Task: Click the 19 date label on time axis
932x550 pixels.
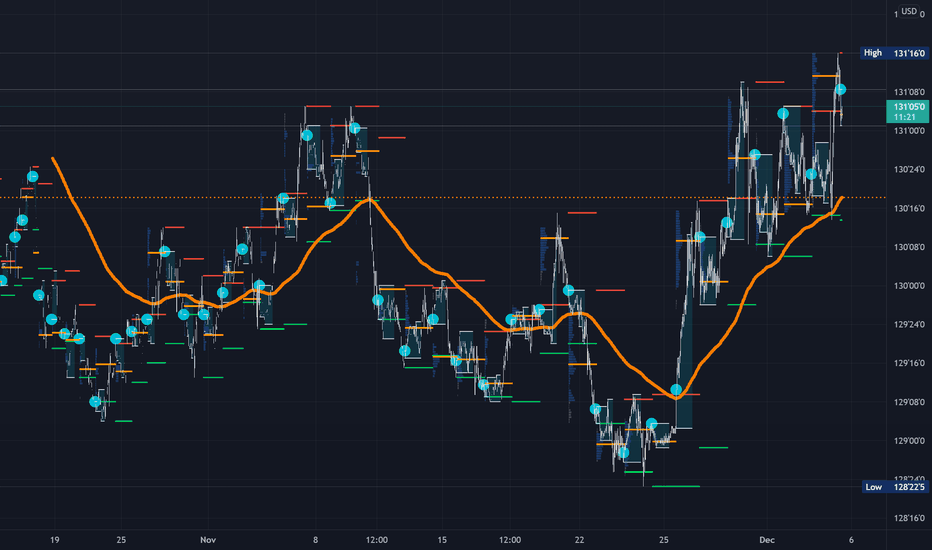Action: (55, 540)
